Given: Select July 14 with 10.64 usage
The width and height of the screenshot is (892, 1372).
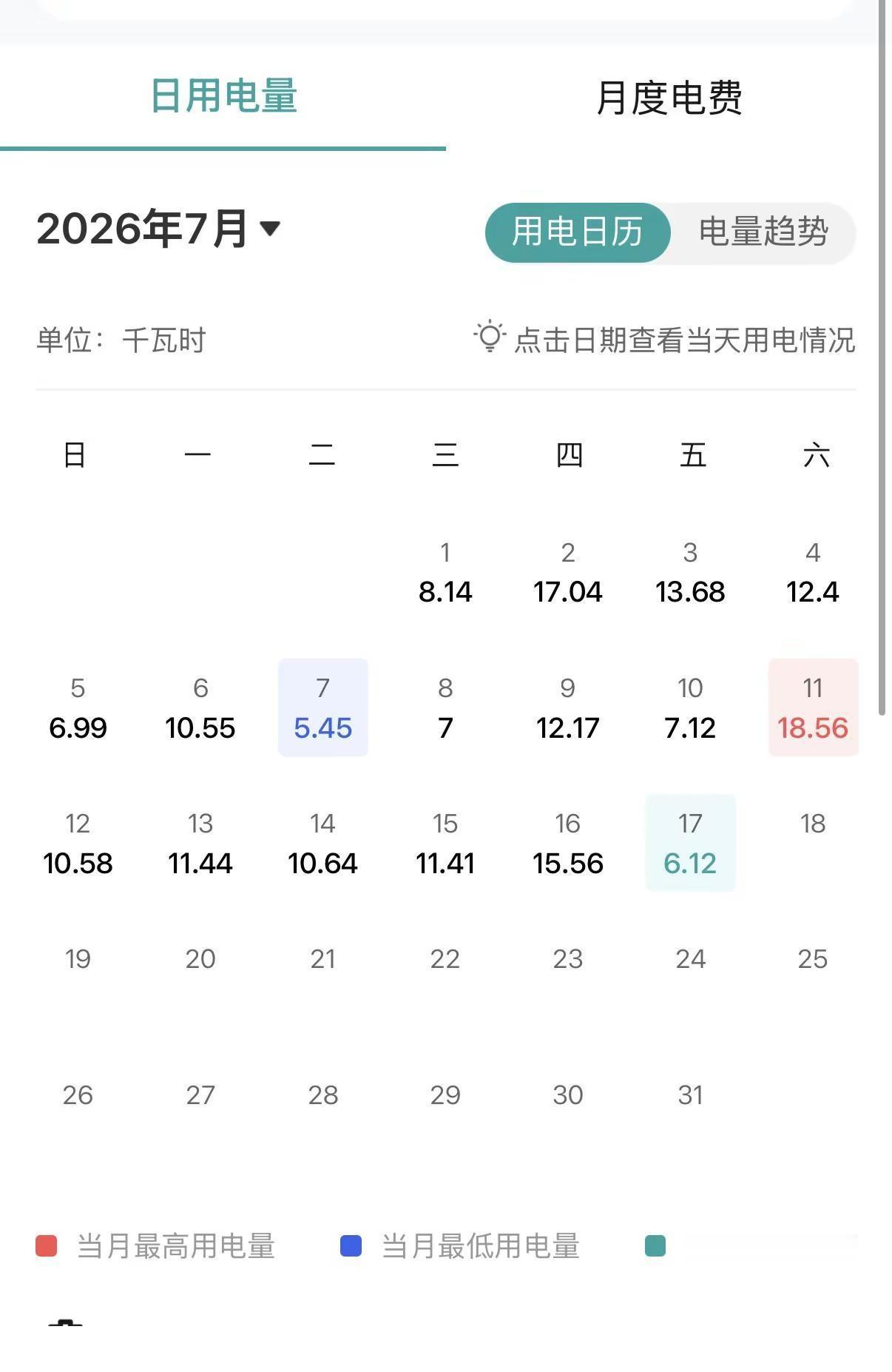Looking at the screenshot, I should (323, 843).
